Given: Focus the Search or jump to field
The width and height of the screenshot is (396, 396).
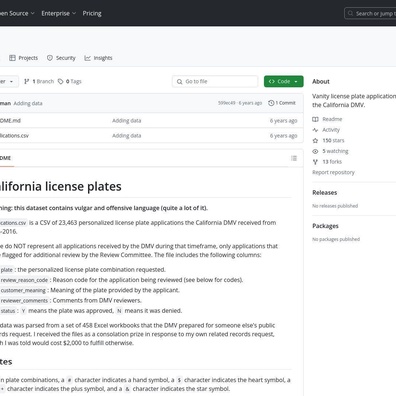Looking at the screenshot, I should pos(370,13).
